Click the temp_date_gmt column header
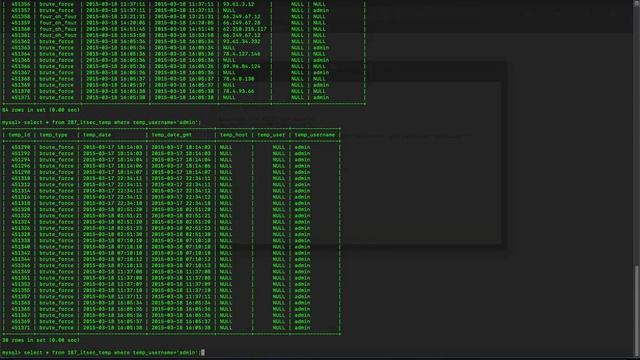 171,135
